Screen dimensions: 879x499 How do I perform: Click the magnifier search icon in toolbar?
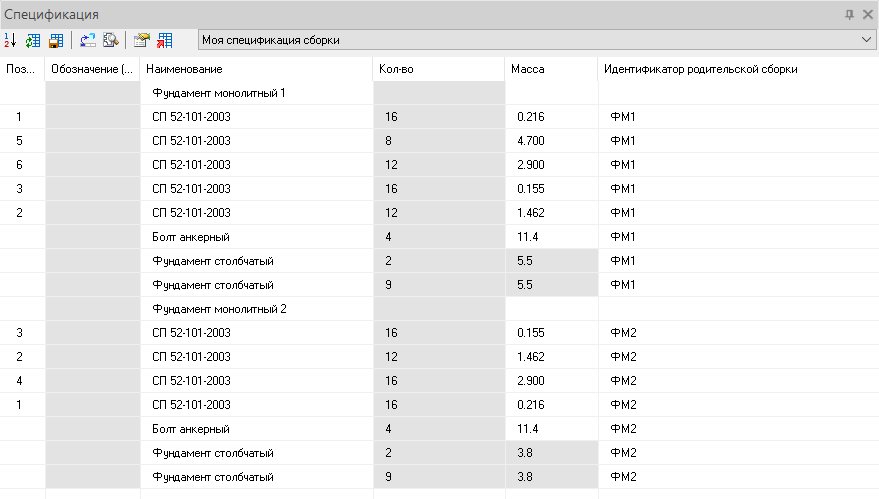[x=111, y=40]
